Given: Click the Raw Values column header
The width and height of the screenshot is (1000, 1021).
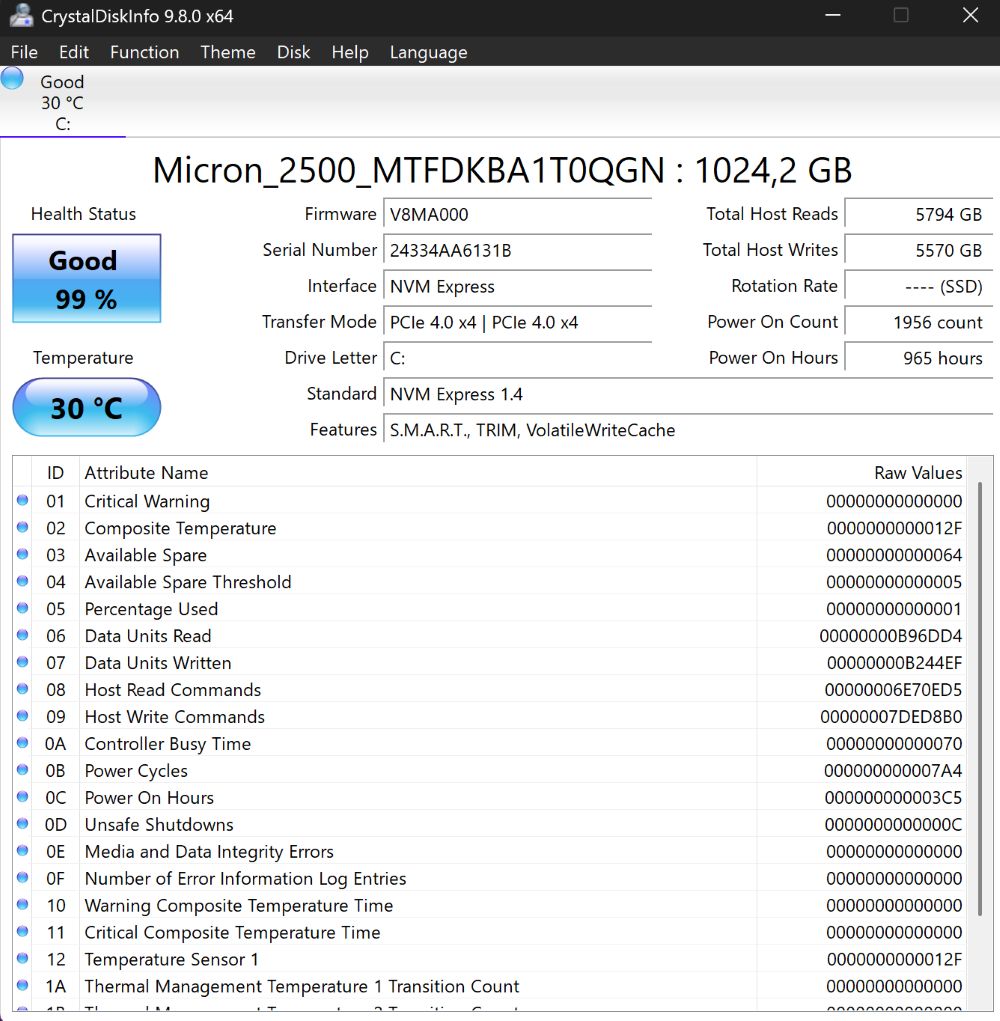Looking at the screenshot, I should [862, 472].
